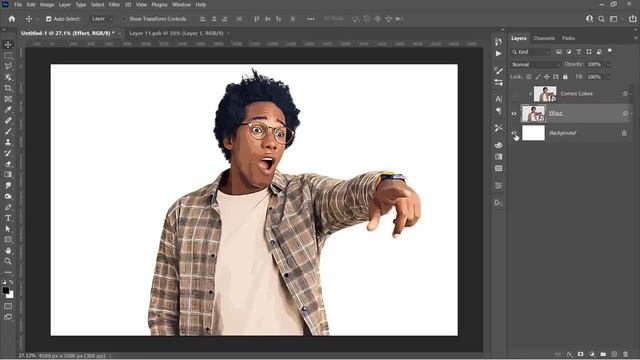Select the Zoom tool

[8, 261]
